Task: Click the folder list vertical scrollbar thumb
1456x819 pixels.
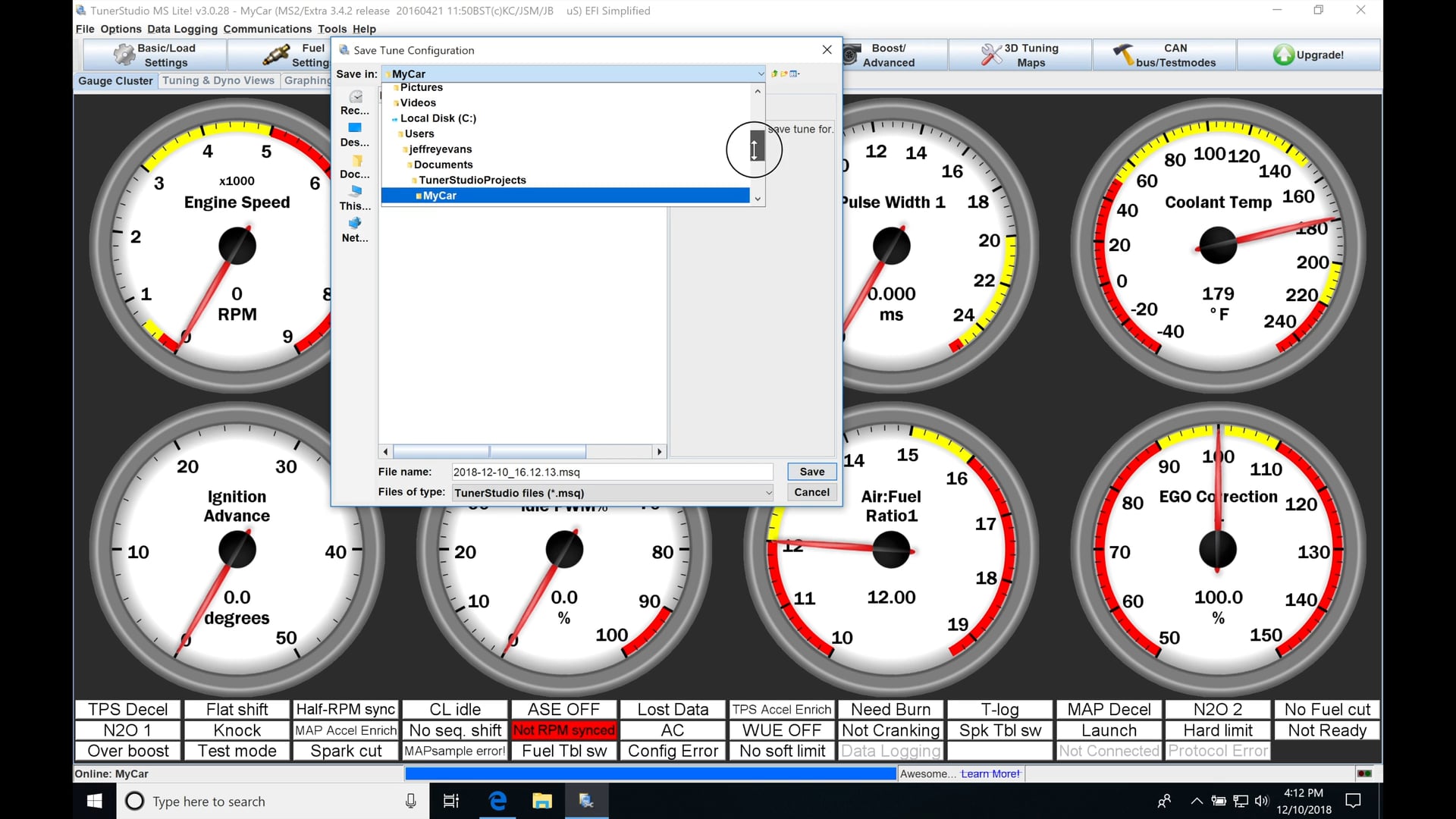Action: pyautogui.click(x=757, y=145)
